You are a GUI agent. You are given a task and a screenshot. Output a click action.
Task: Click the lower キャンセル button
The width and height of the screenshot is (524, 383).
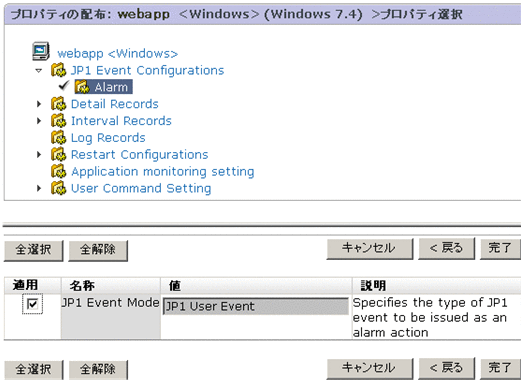click(x=370, y=368)
